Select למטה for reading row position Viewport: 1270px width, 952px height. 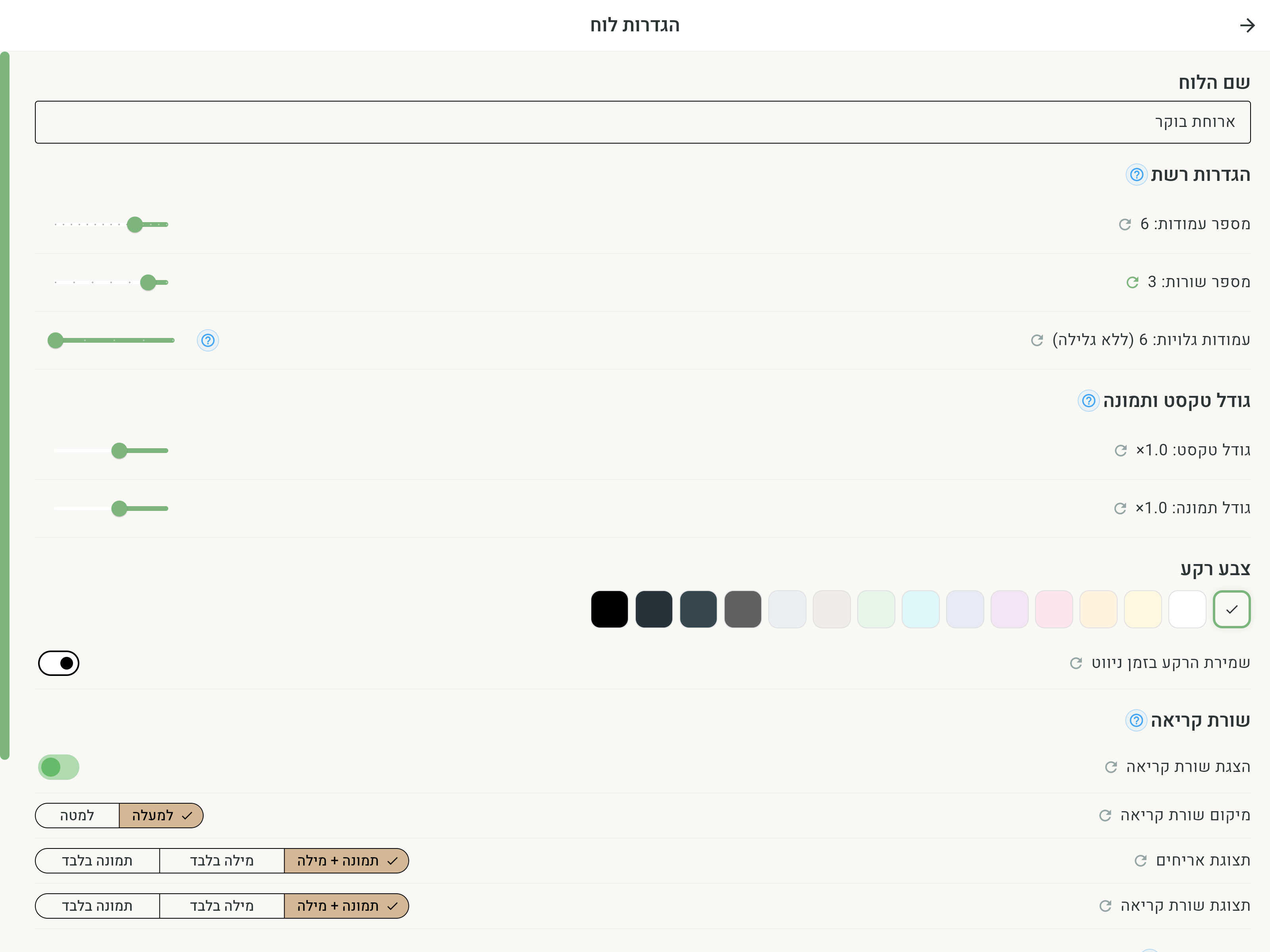[x=77, y=816]
